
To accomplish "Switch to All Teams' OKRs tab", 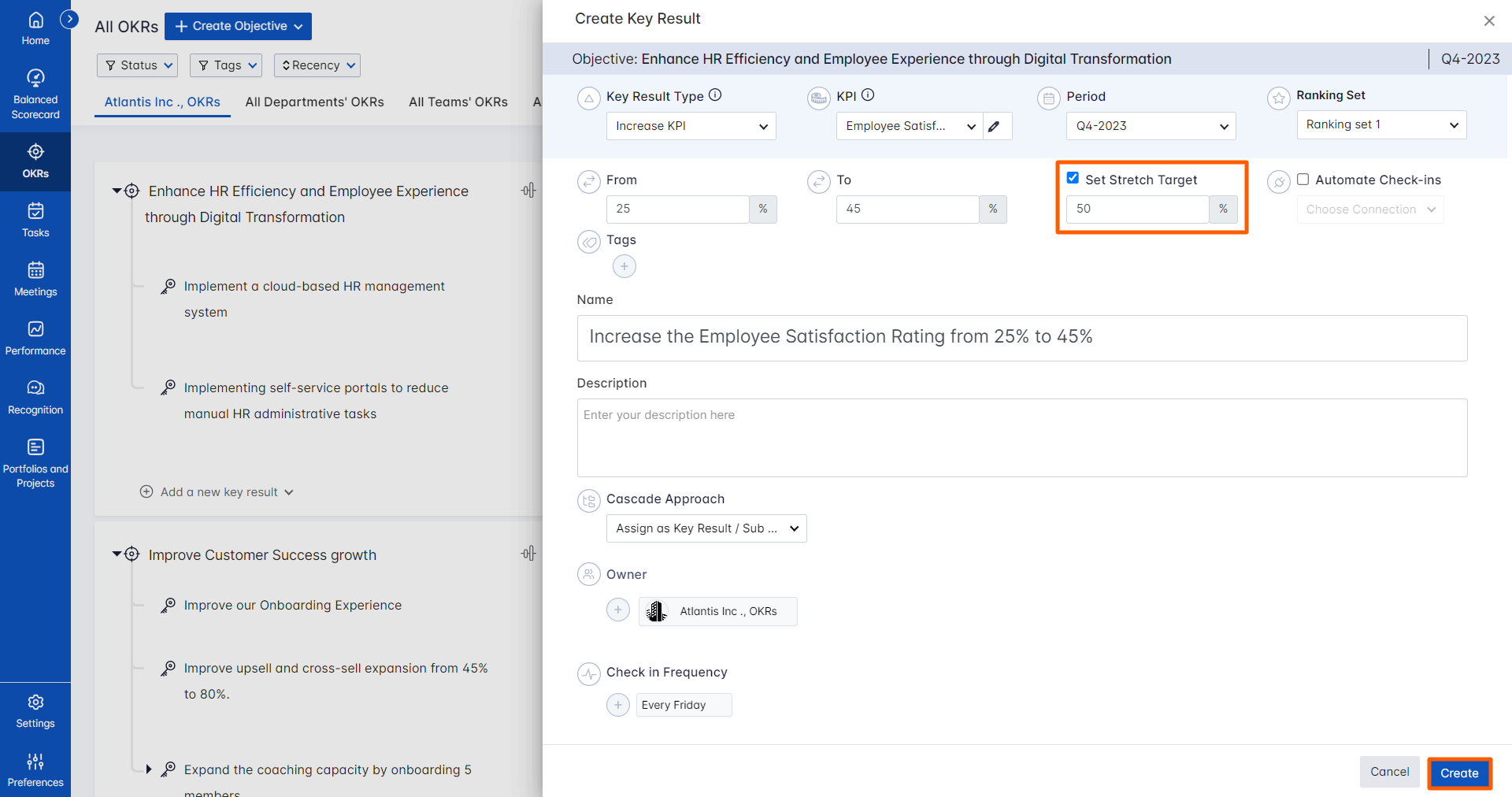I will pos(458,102).
